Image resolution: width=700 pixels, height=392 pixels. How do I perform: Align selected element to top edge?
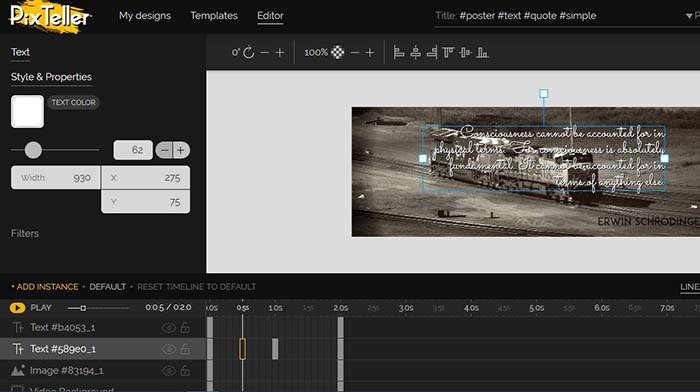[448, 53]
